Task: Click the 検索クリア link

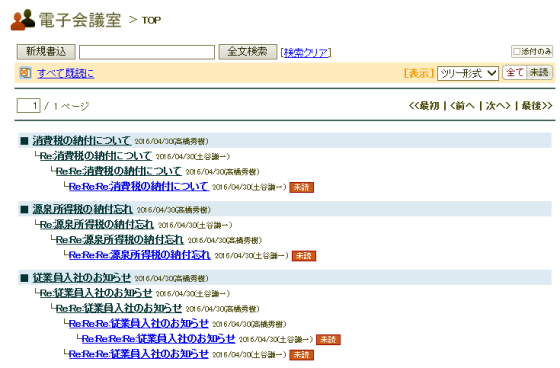Action: (x=306, y=53)
